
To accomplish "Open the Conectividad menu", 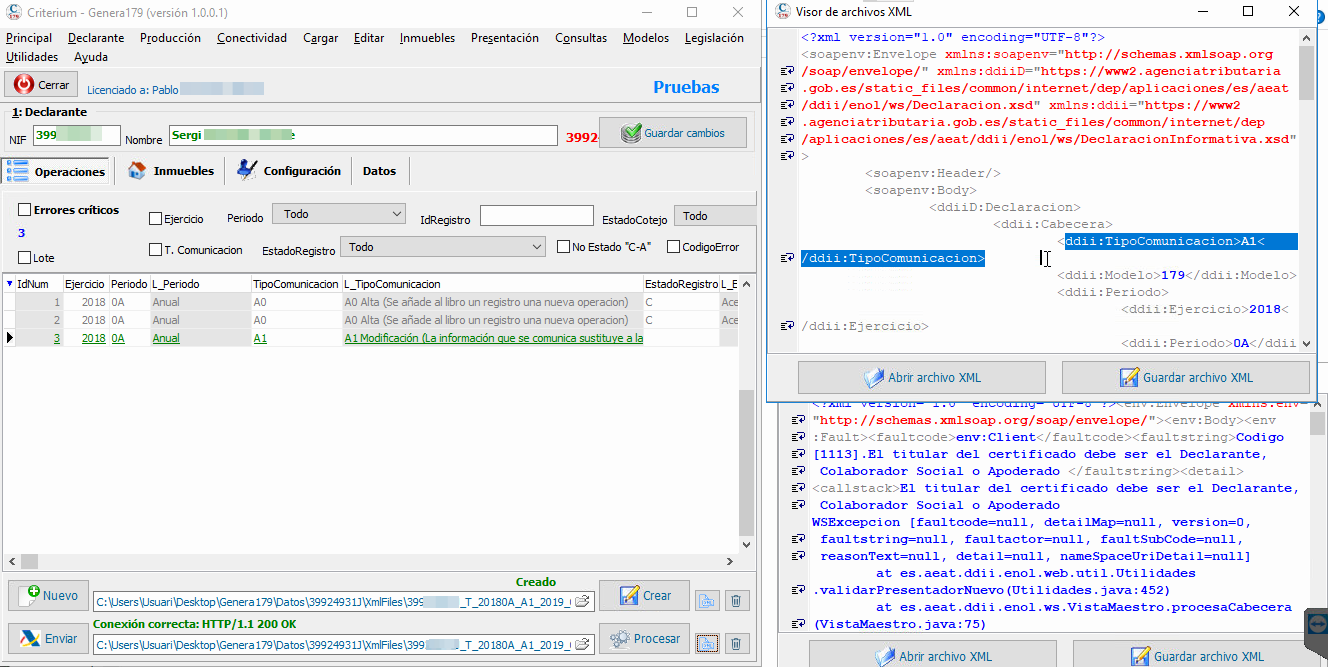I will (252, 38).
